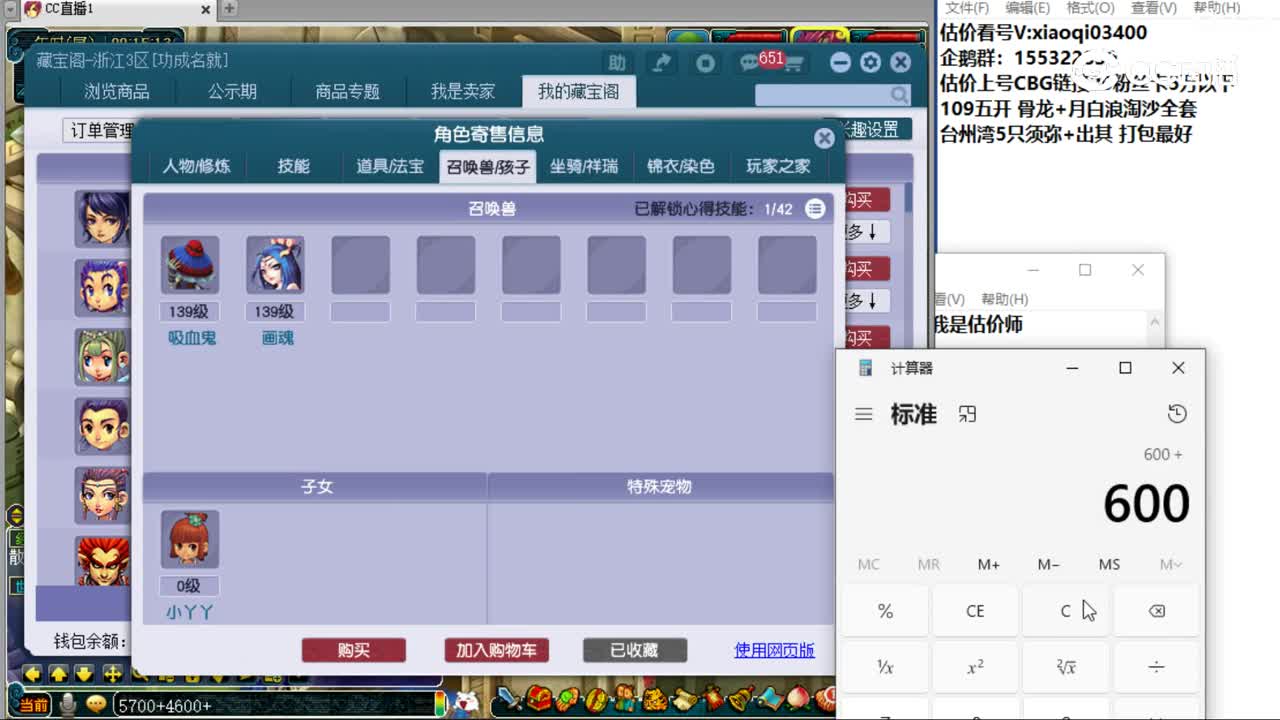The height and width of the screenshot is (720, 1280).
Task: Toggle the 已收藏 favorite button
Action: 634,649
